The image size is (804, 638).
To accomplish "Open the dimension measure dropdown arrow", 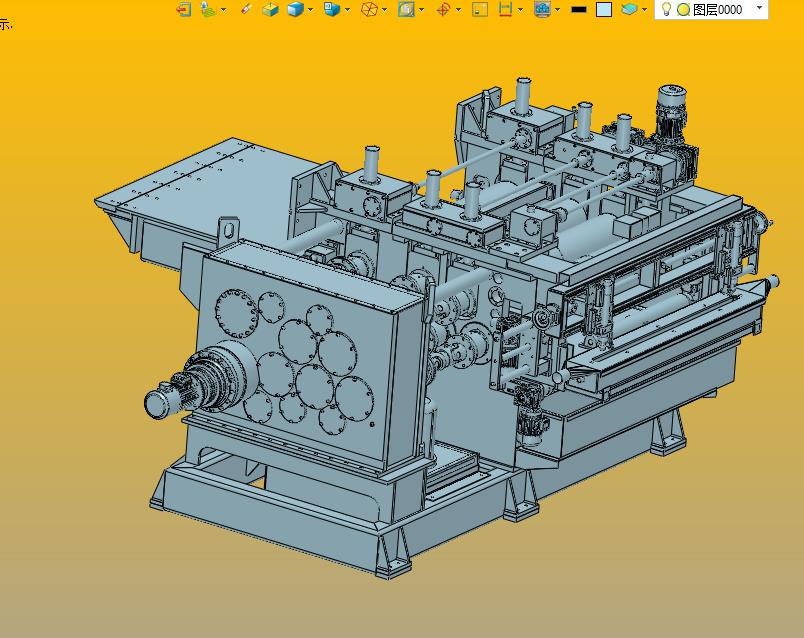I will coord(520,10).
